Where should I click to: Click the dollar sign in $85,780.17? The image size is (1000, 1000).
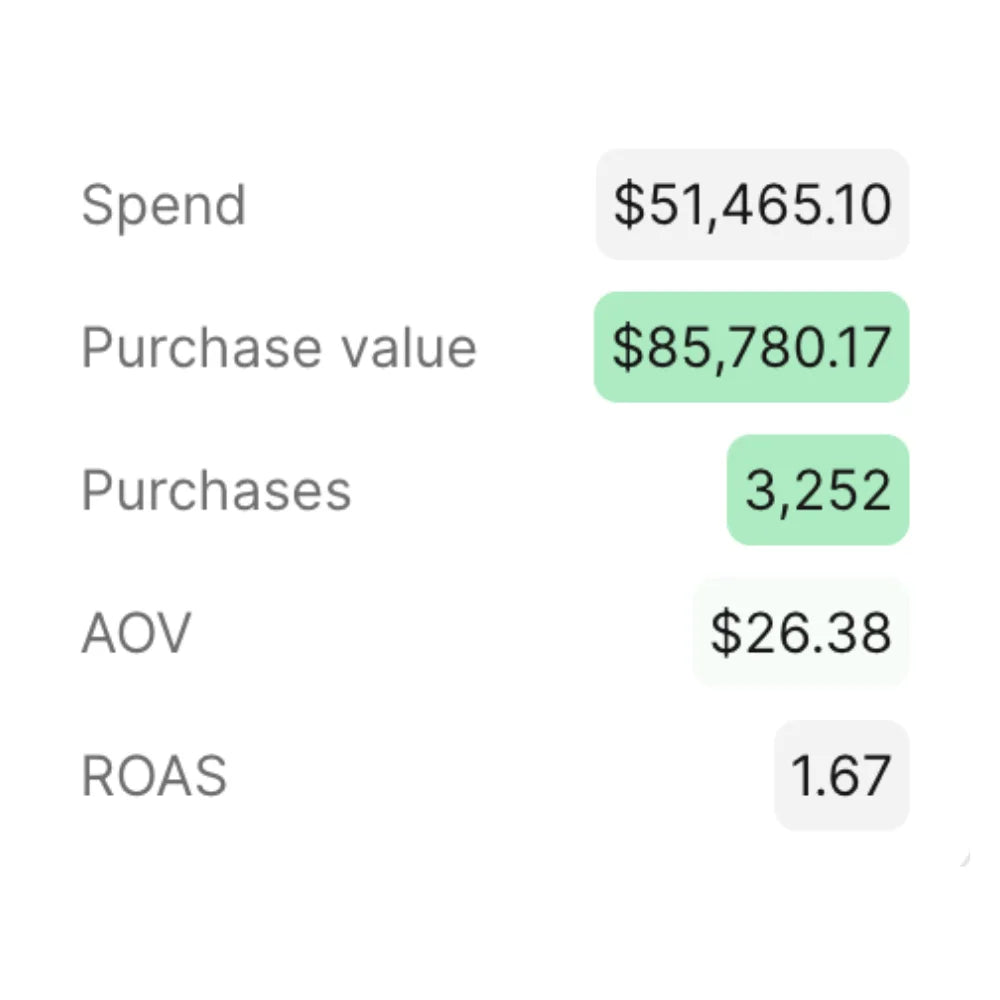tap(625, 348)
